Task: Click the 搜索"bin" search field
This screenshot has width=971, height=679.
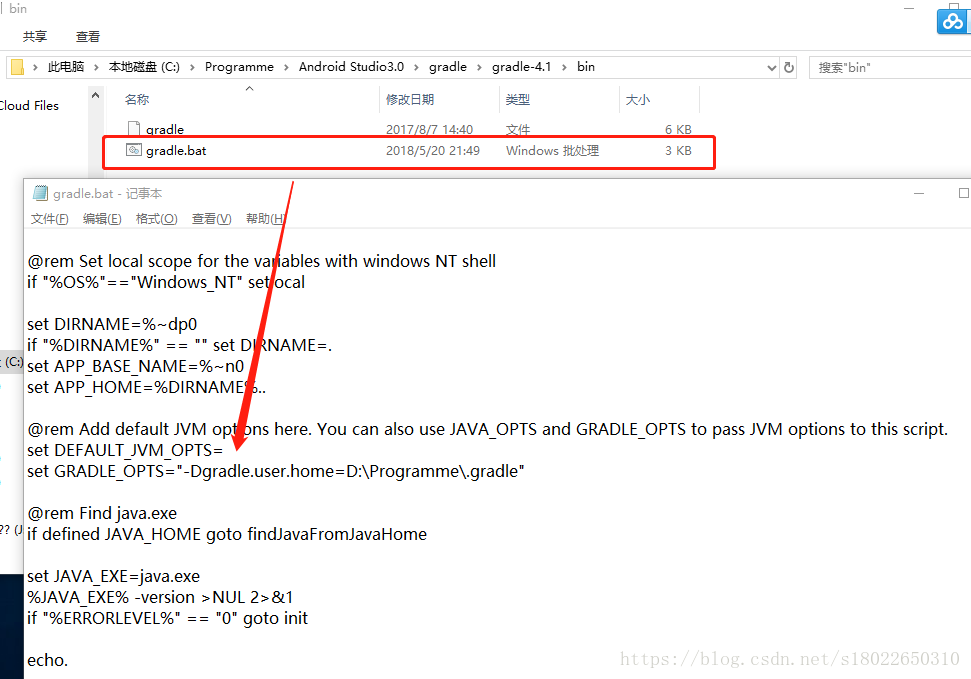Action: 890,68
